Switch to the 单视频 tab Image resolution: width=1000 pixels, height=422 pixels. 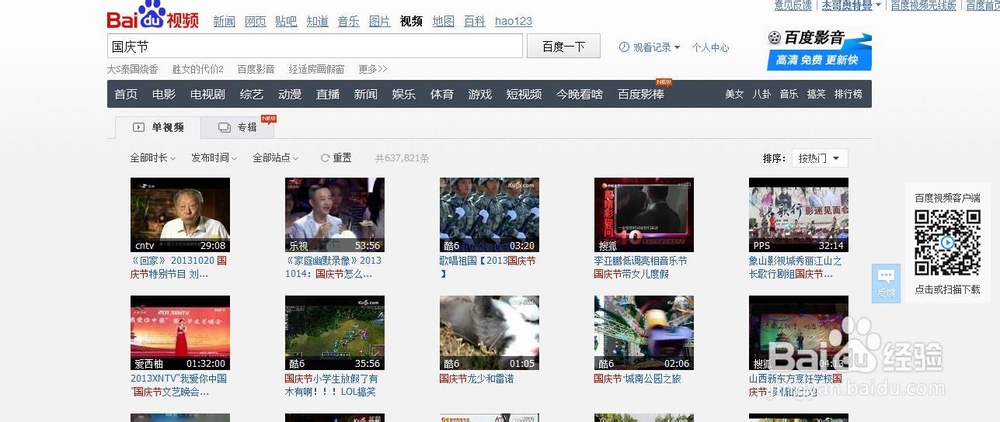click(x=158, y=127)
